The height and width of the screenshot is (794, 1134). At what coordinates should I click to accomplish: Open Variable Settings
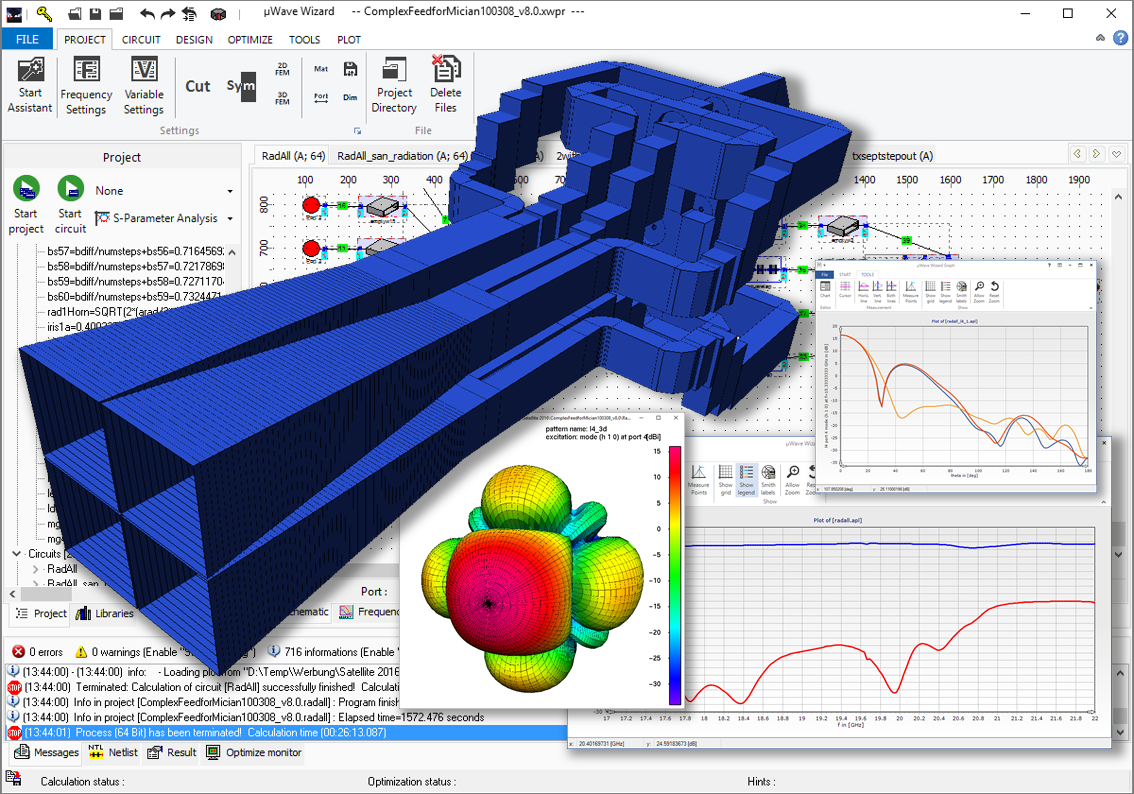[x=143, y=86]
